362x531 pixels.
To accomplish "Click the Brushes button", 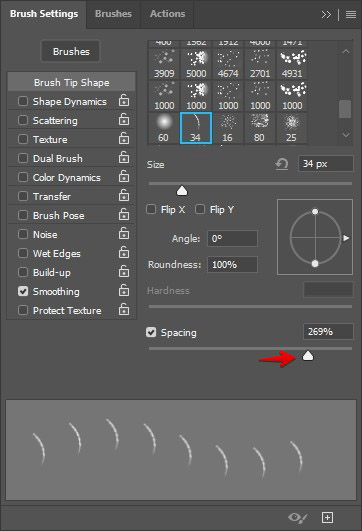I will (71, 51).
